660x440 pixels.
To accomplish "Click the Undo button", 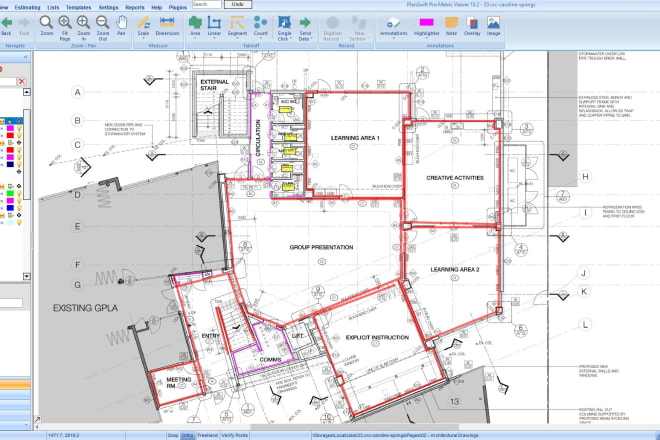I will coord(238,4).
